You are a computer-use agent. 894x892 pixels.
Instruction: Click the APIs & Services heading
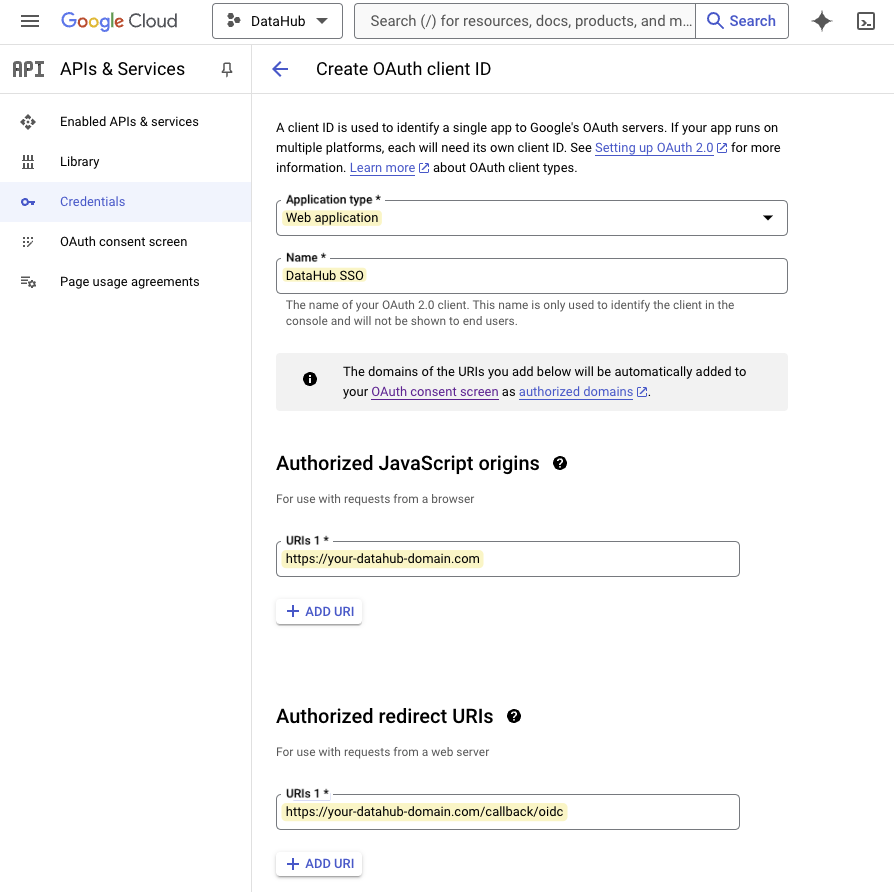123,69
